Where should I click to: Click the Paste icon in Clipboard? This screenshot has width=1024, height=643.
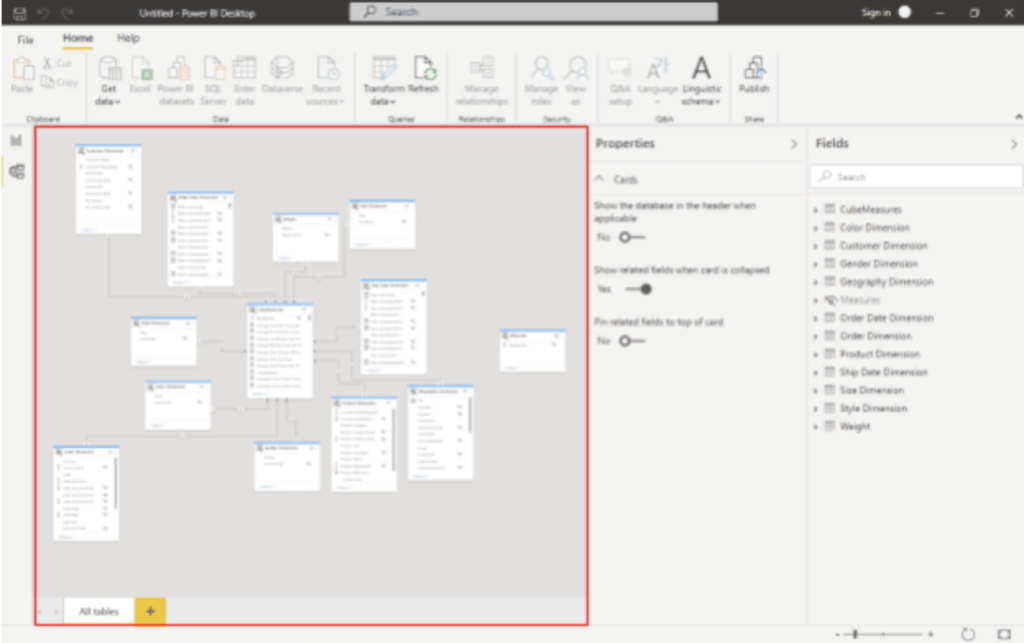click(x=22, y=69)
